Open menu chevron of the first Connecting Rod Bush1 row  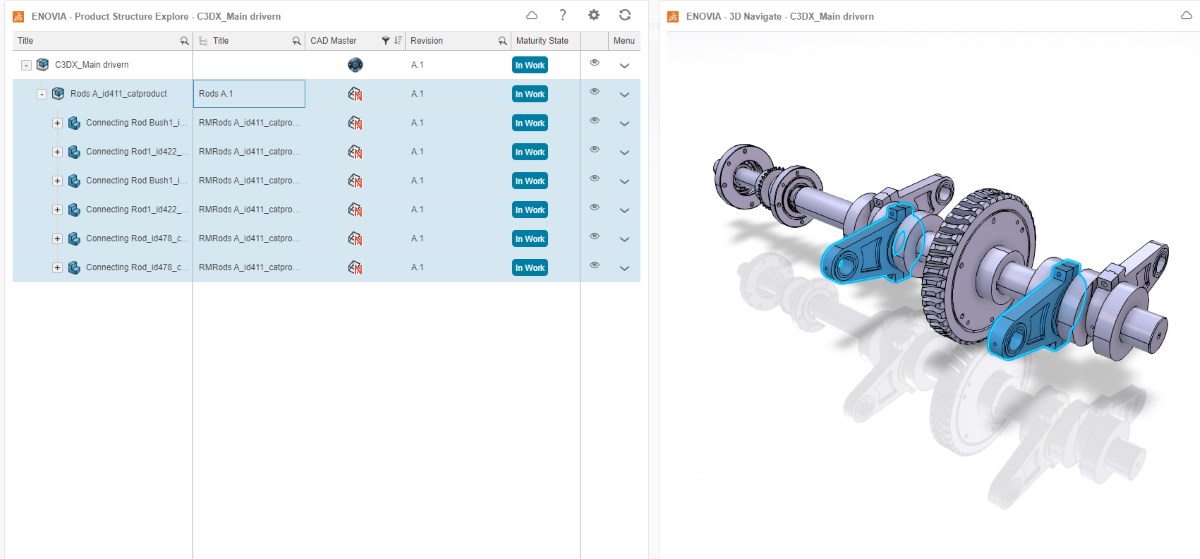(x=625, y=124)
